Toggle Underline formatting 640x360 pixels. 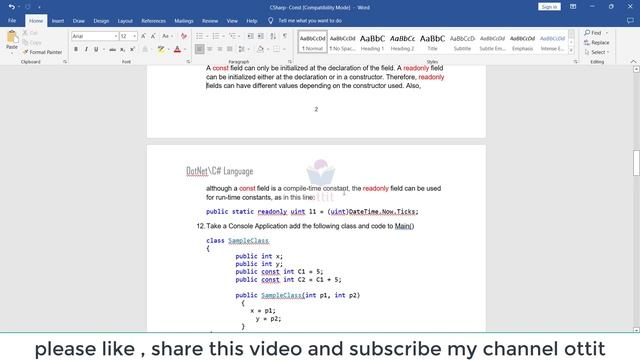(96, 49)
